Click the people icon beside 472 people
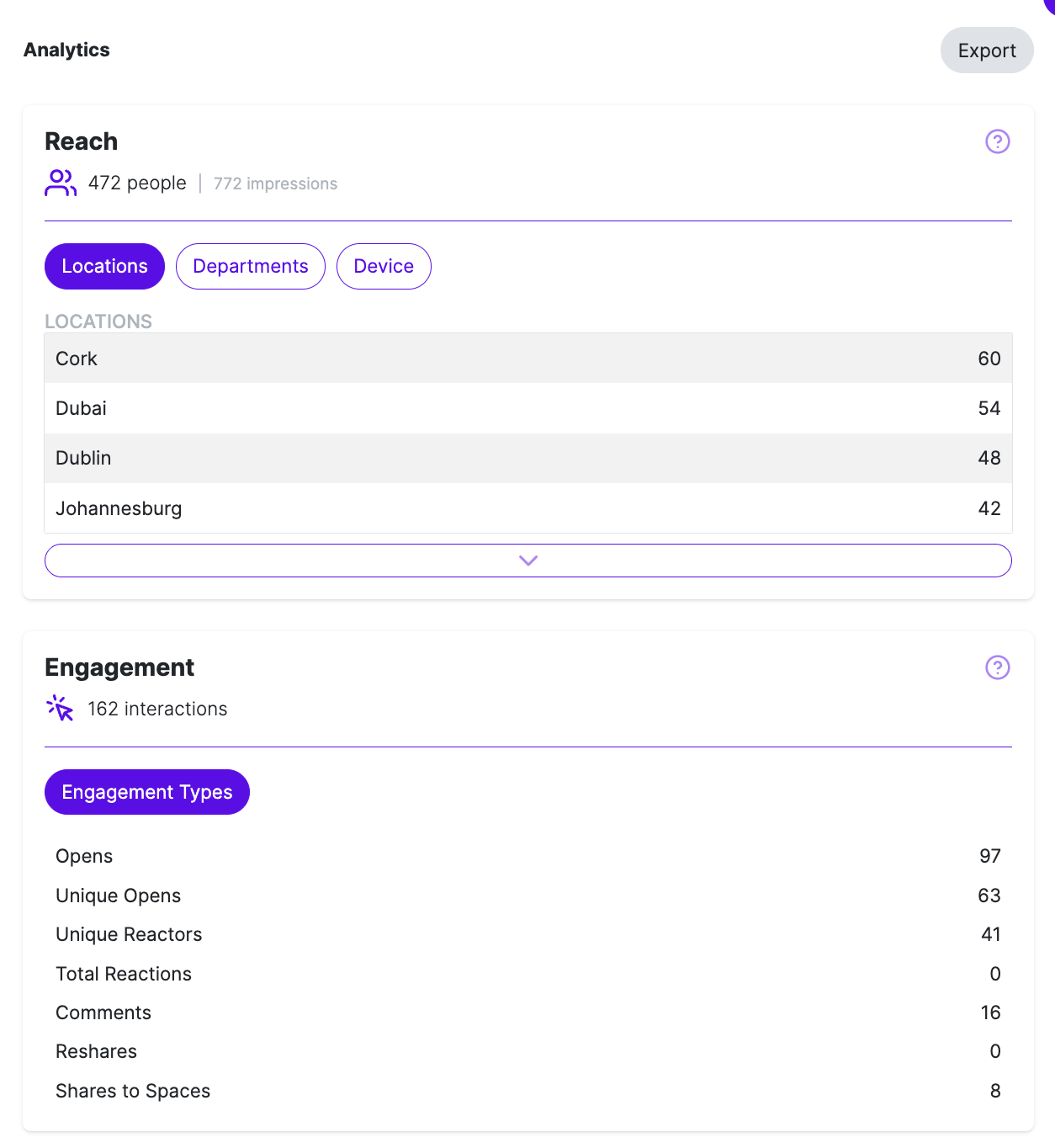Image resolution: width=1055 pixels, height=1148 pixels. click(61, 183)
